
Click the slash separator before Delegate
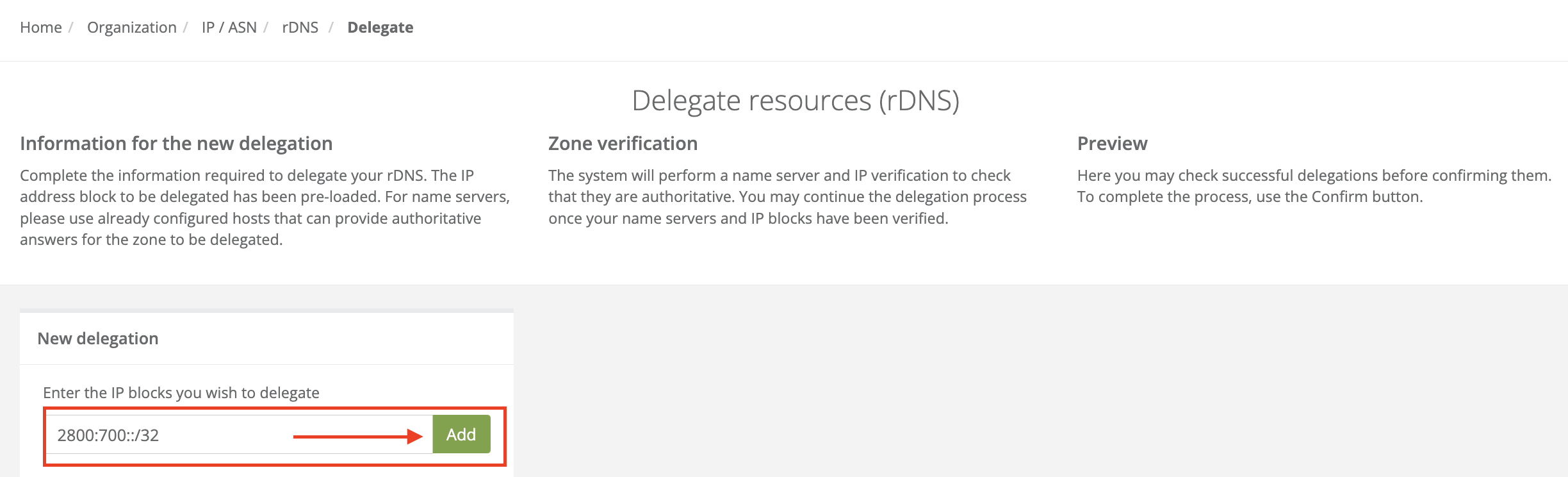pos(331,28)
